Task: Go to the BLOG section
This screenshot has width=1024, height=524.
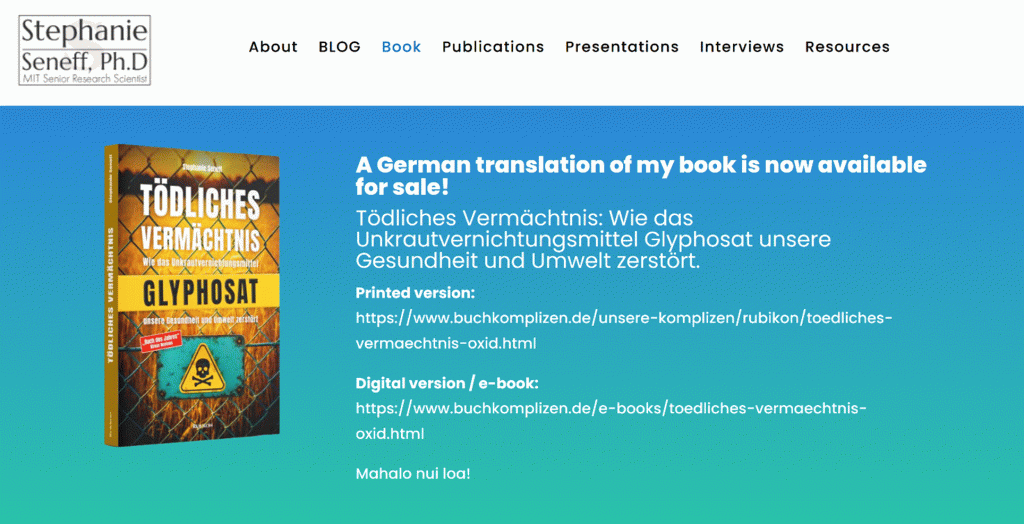Action: (339, 47)
